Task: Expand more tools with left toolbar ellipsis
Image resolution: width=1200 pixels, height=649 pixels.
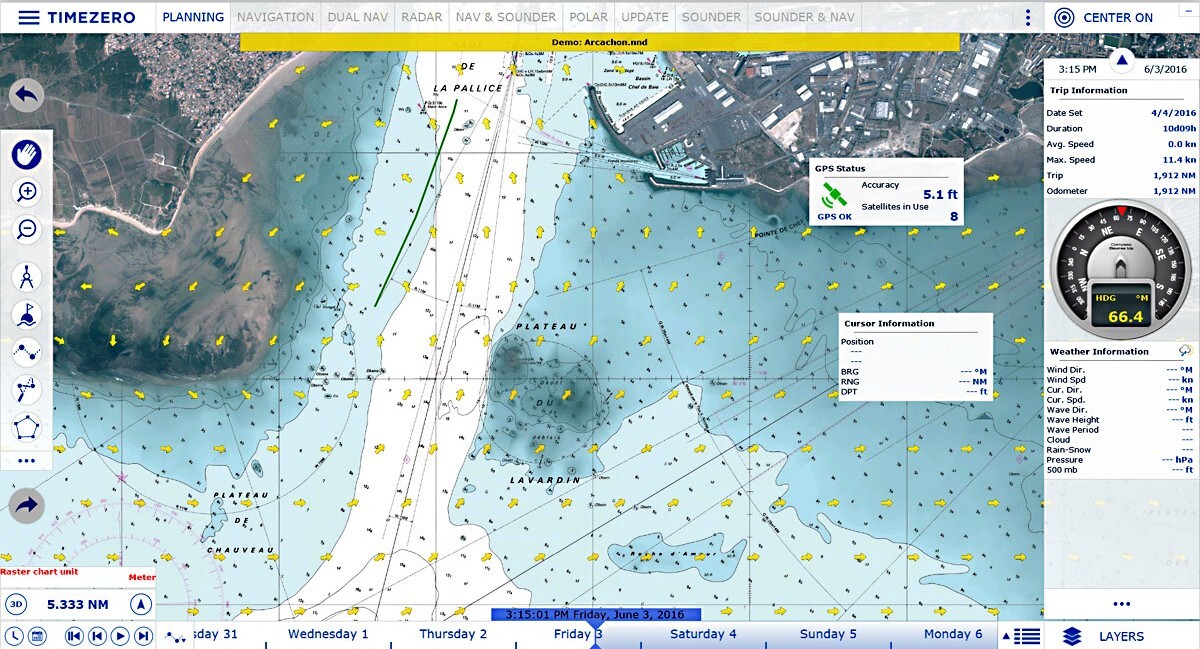Action: [27, 461]
